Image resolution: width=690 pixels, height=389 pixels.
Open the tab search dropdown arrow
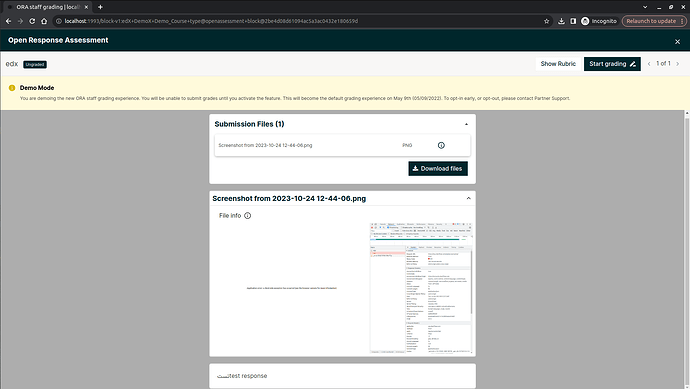(645, 7)
